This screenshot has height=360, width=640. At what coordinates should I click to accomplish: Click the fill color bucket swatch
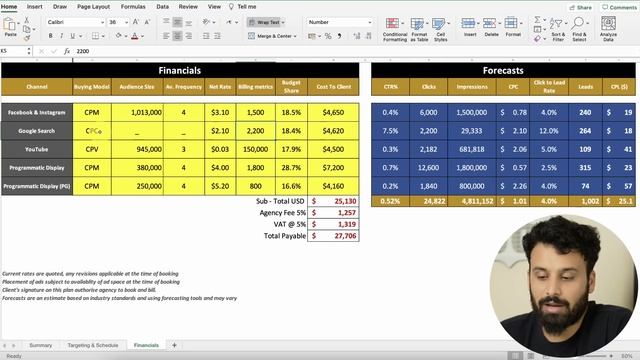pyautogui.click(x=118, y=36)
